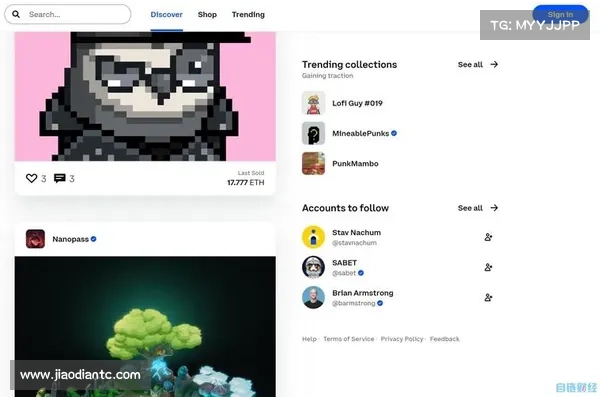
Task: Open the Help footer link
Action: click(309, 339)
